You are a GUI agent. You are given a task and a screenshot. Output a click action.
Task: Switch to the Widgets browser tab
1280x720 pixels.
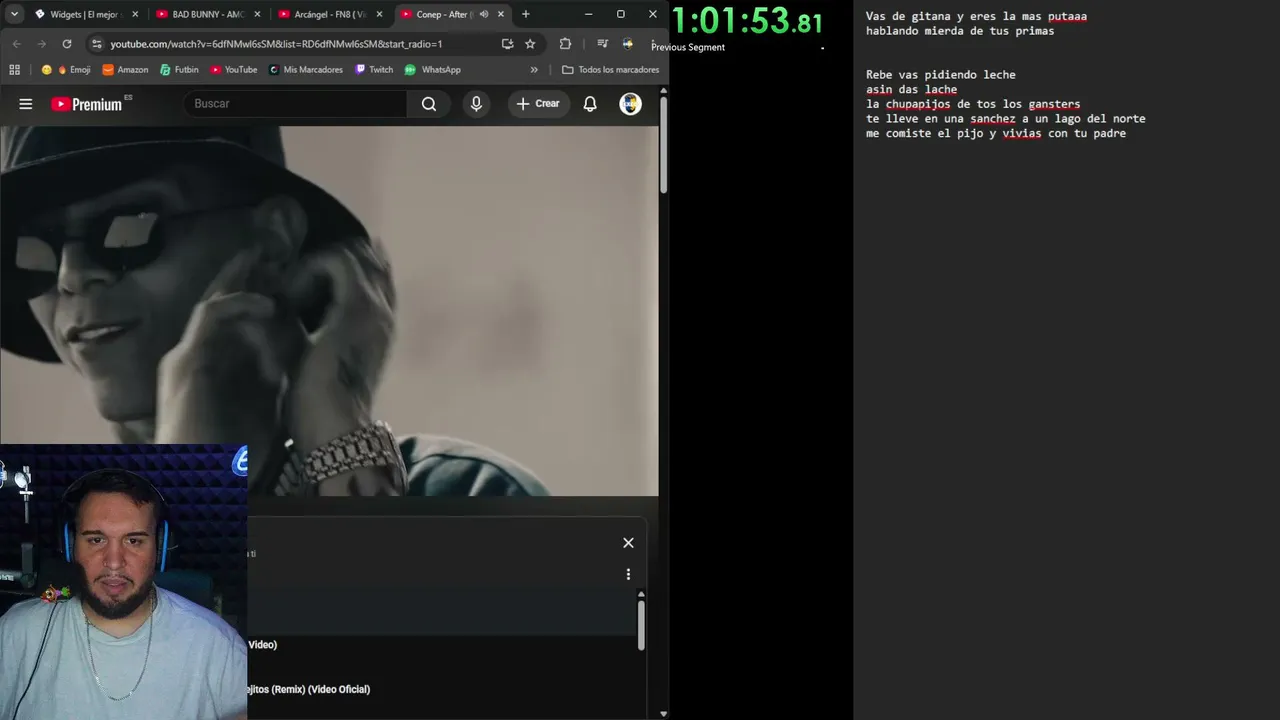(x=85, y=14)
